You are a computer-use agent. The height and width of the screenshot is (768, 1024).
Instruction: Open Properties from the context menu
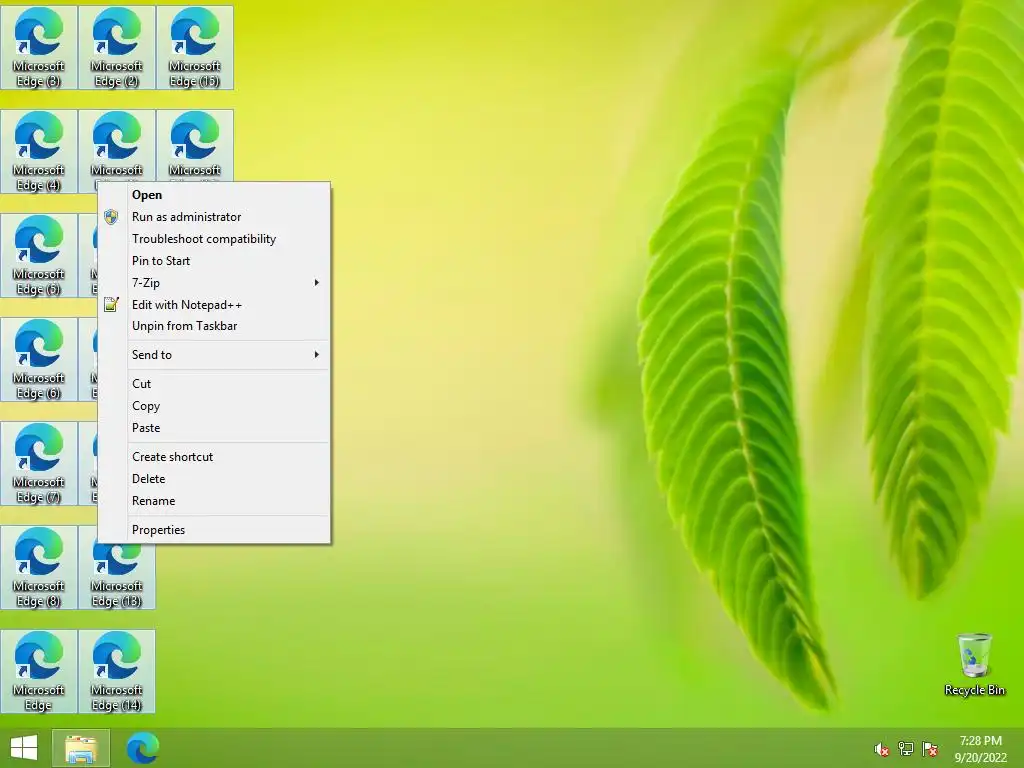coord(214,530)
